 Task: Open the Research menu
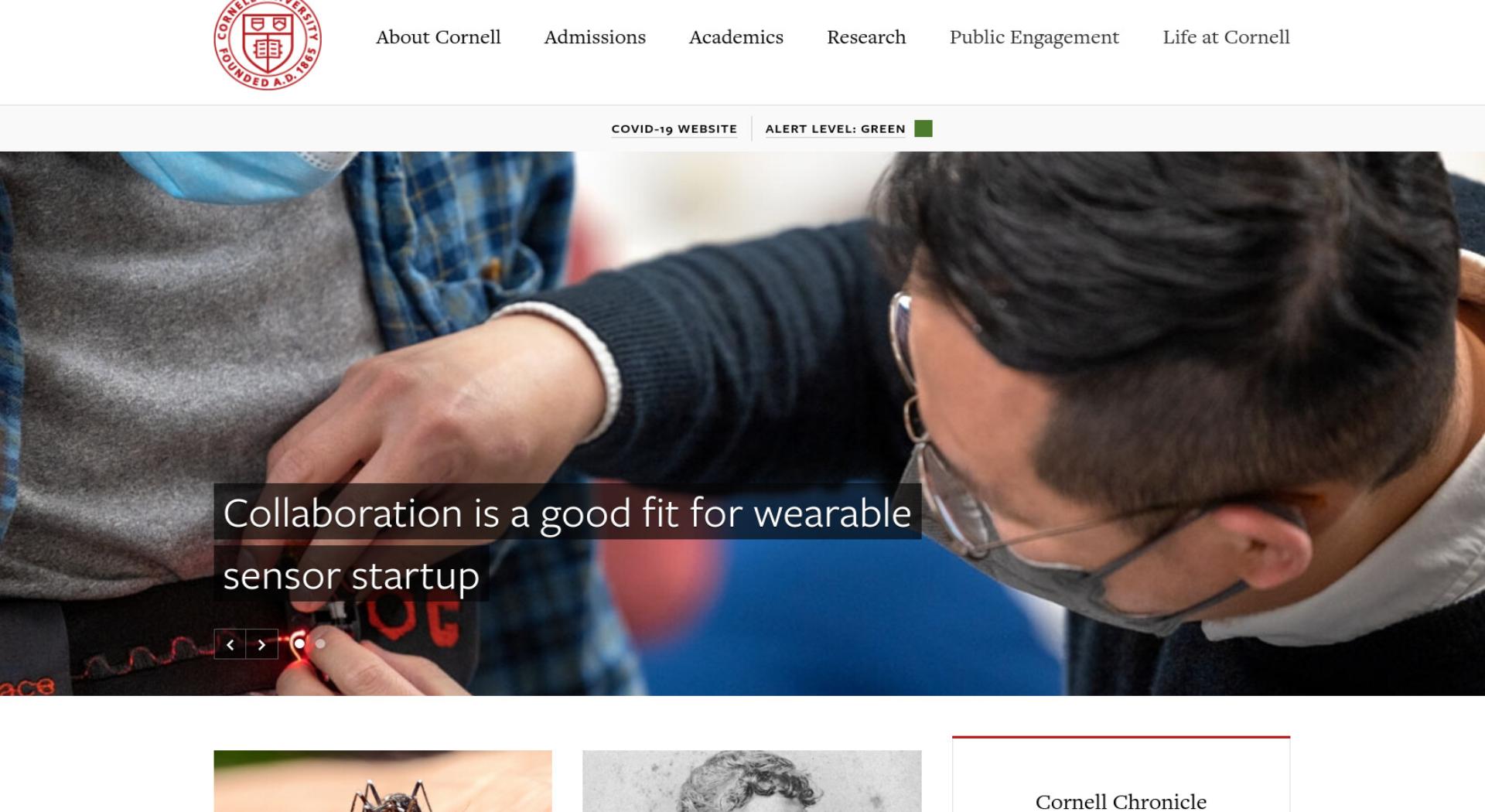(x=866, y=37)
